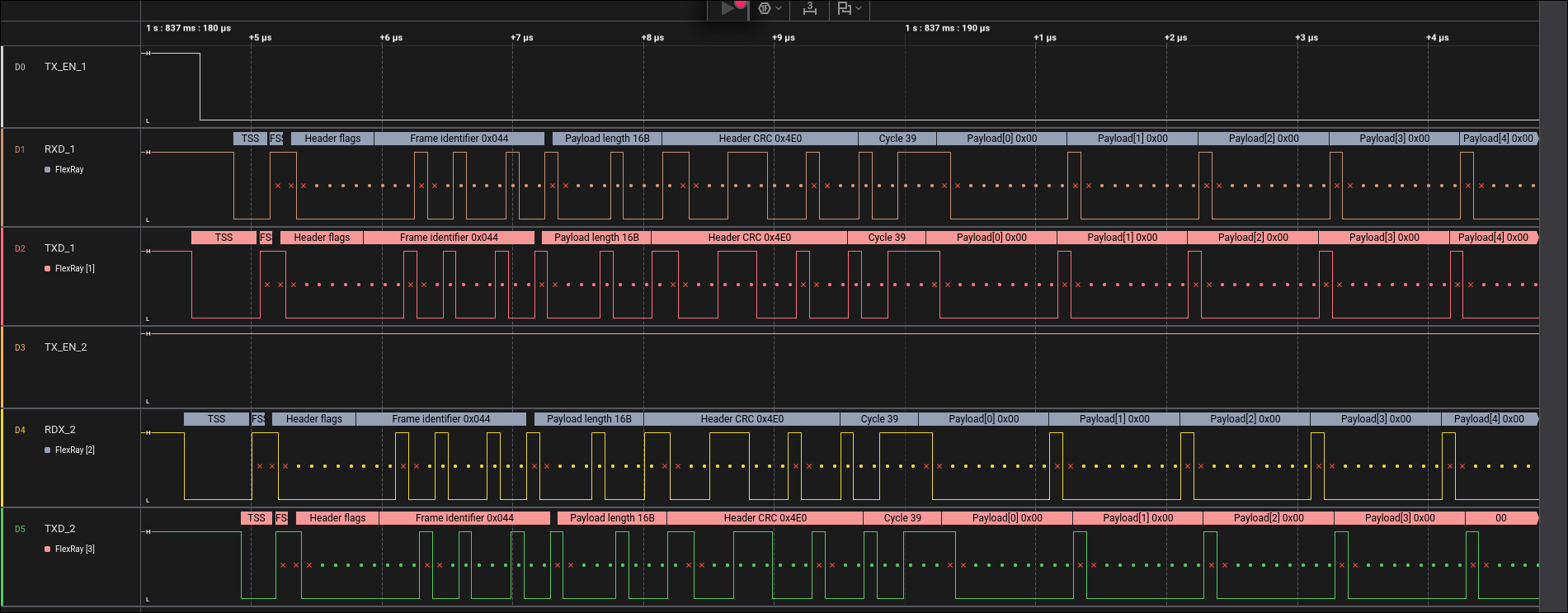Select the FS bubble on TXD_2
This screenshot has width=1568, height=613.
pos(281,518)
